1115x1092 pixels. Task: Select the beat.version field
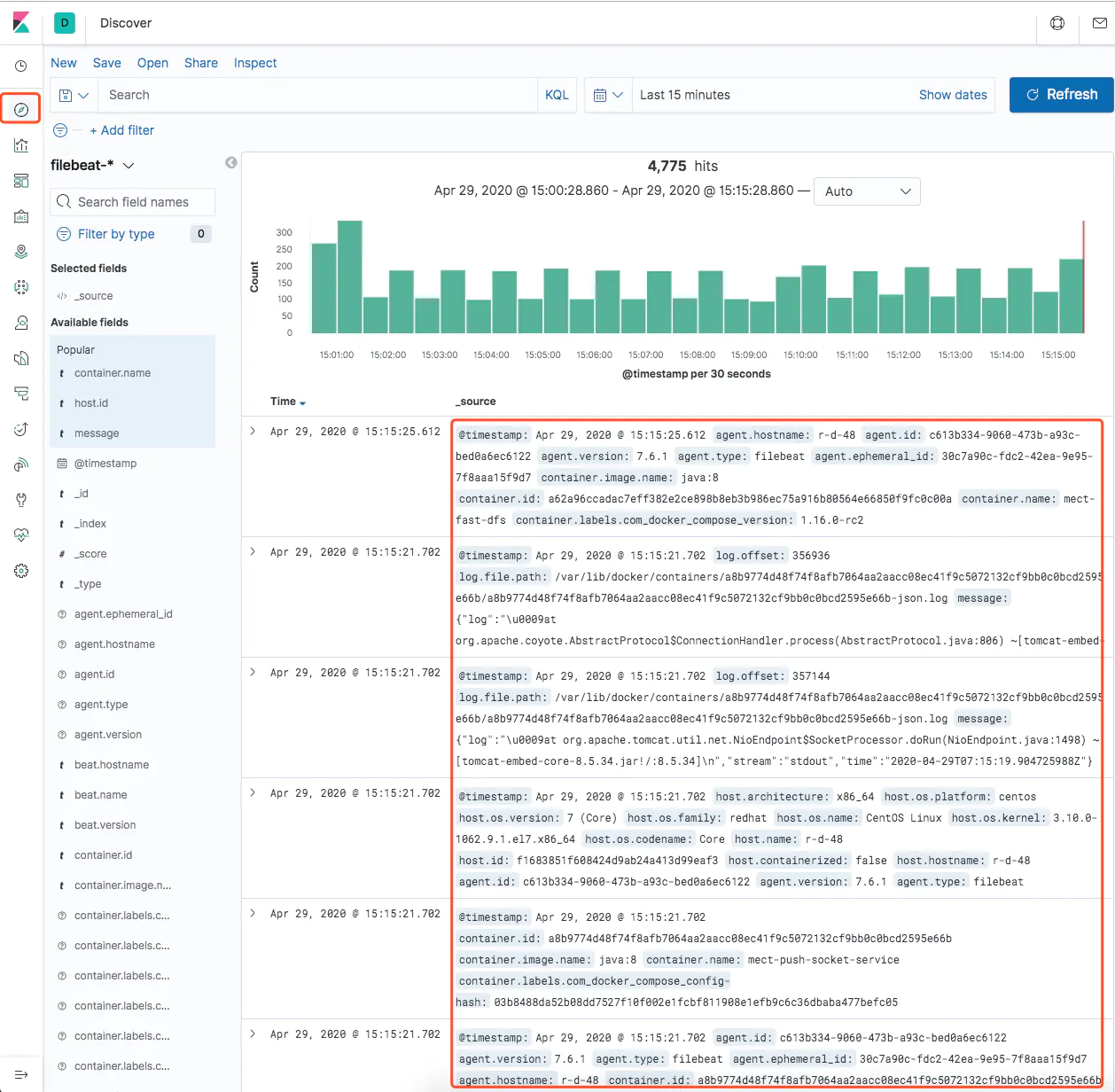[105, 825]
